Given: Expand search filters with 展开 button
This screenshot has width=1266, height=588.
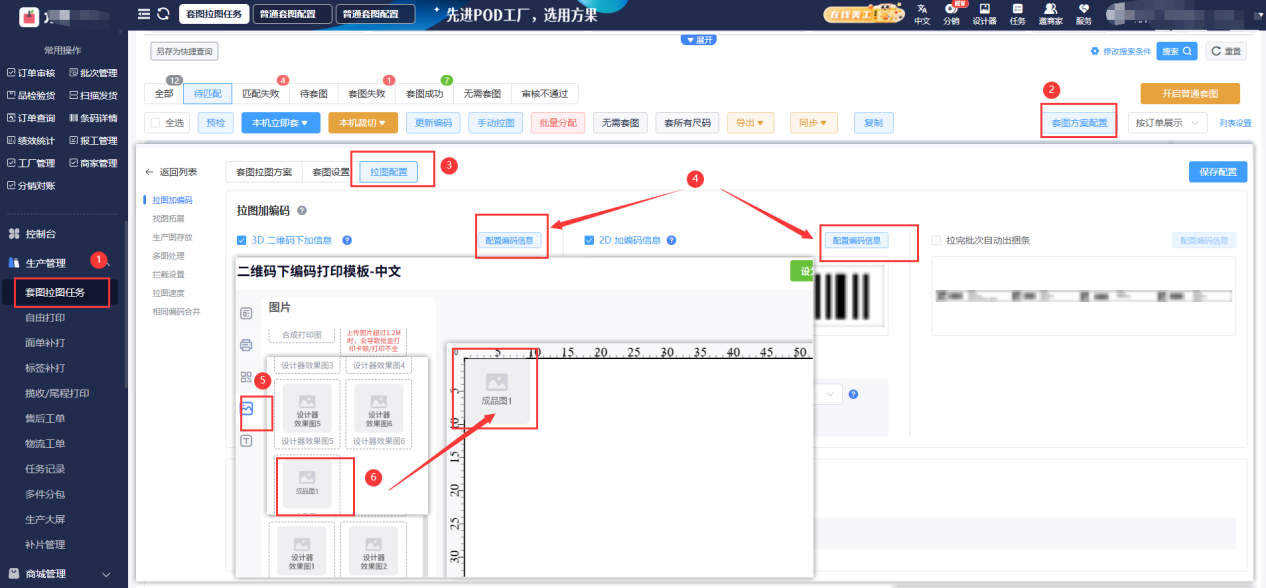Looking at the screenshot, I should click(699, 39).
